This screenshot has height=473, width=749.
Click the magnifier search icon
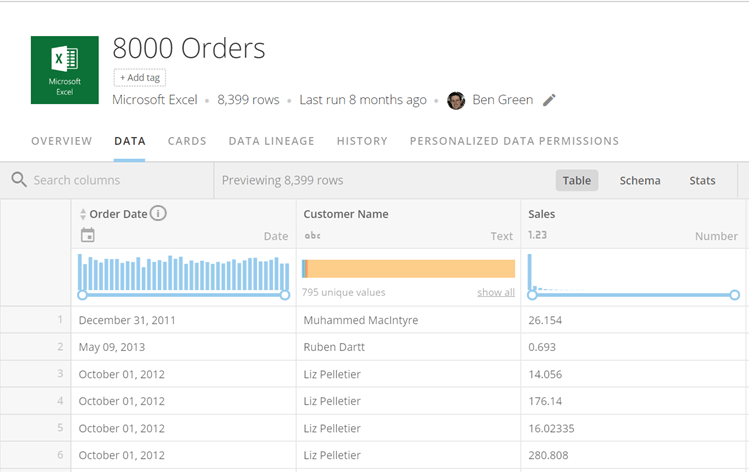coord(19,180)
